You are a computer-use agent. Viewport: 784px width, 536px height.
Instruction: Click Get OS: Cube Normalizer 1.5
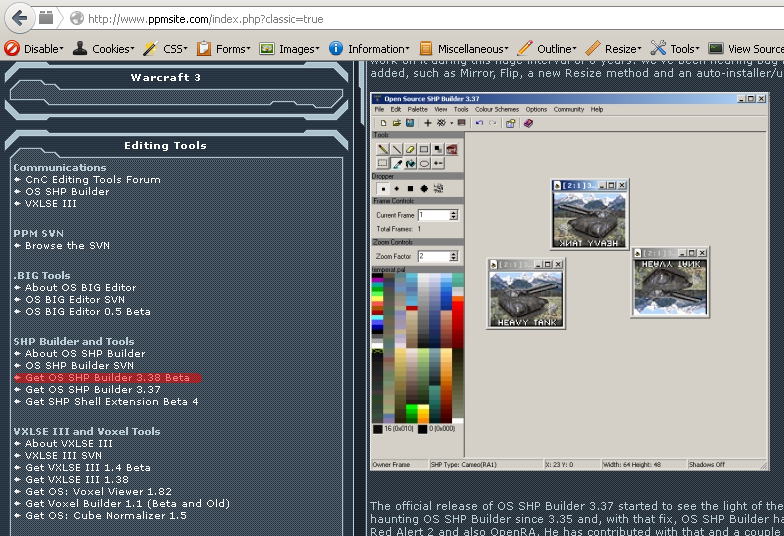point(106,516)
